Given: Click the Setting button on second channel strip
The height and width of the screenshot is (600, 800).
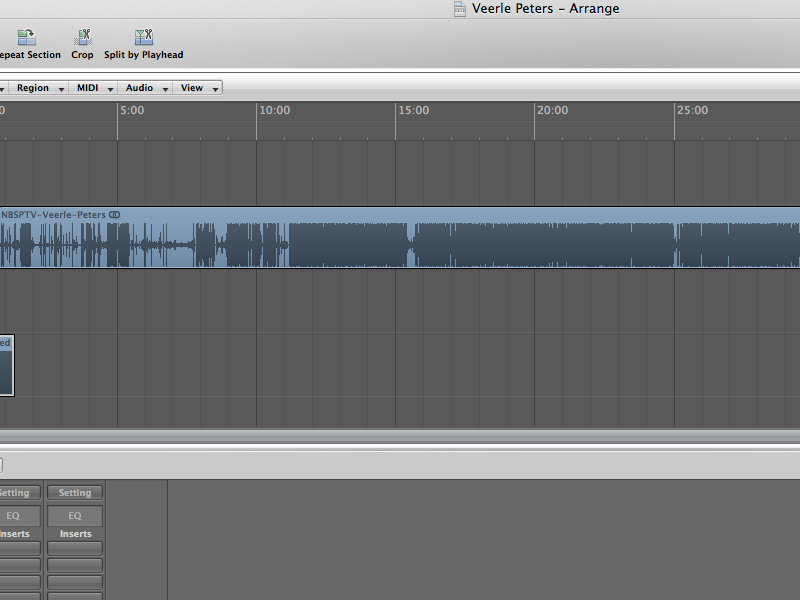Looking at the screenshot, I should click(75, 493).
